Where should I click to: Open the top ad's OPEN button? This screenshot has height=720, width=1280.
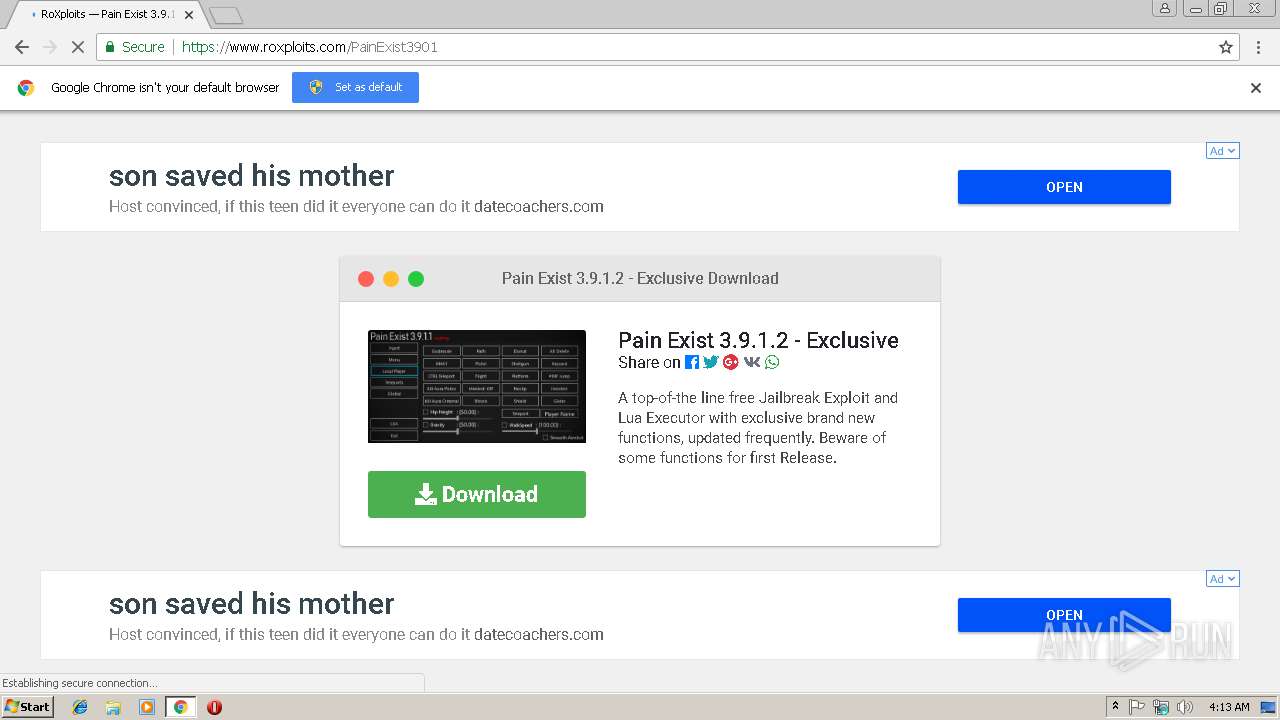[1064, 187]
